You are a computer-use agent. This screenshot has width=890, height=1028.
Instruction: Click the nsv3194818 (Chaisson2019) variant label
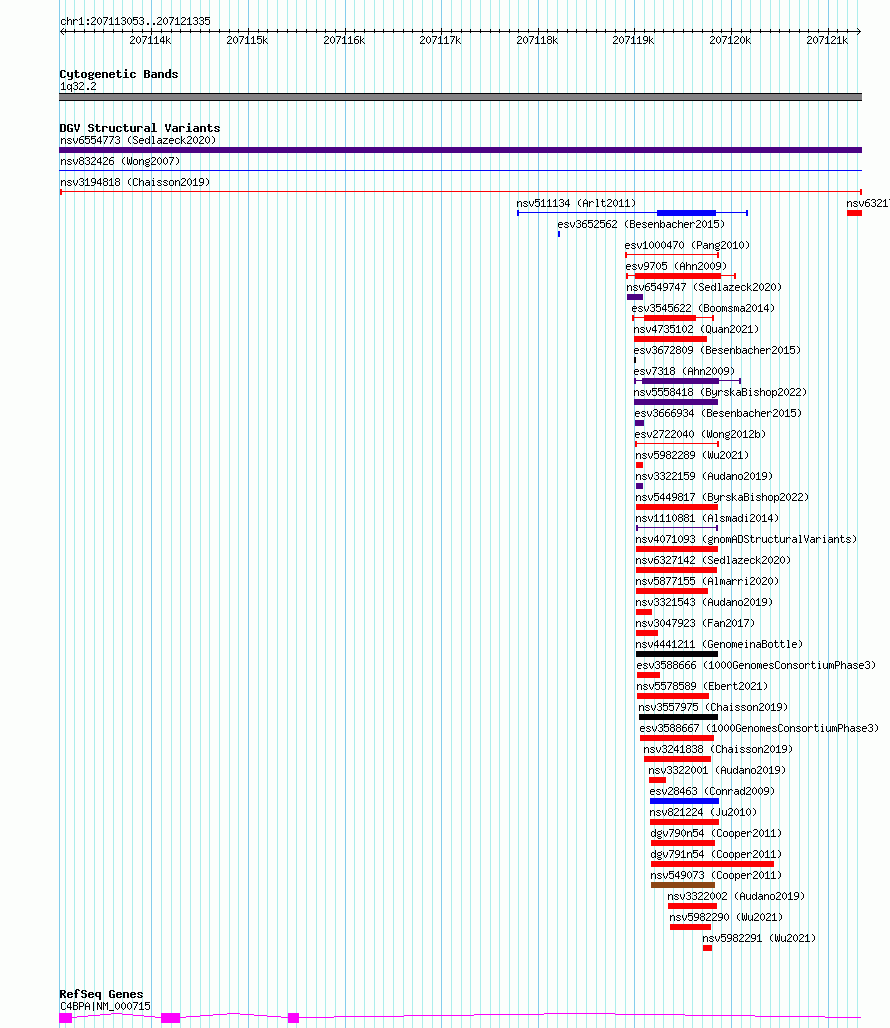click(x=135, y=182)
